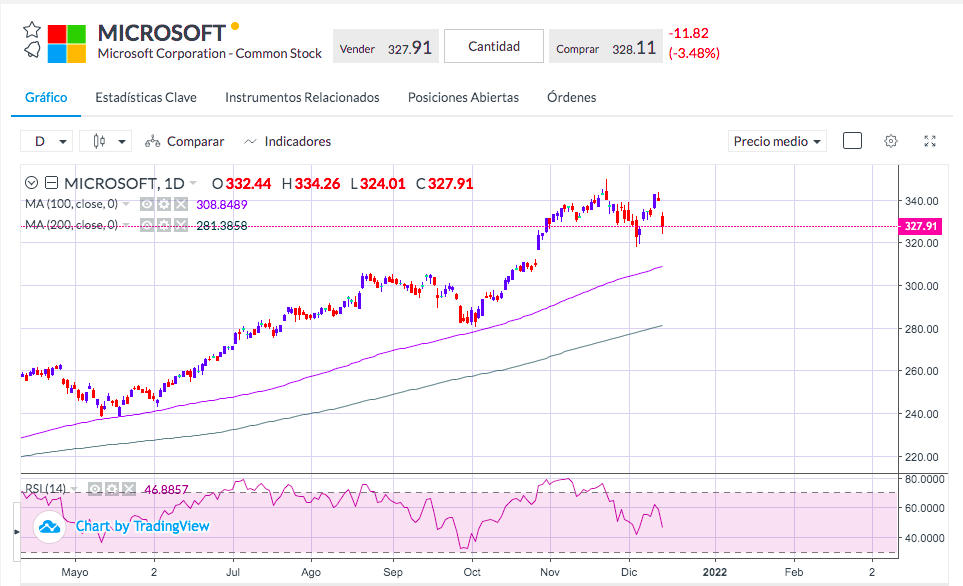Click the TradingView cloud logo

pyautogui.click(x=50, y=526)
